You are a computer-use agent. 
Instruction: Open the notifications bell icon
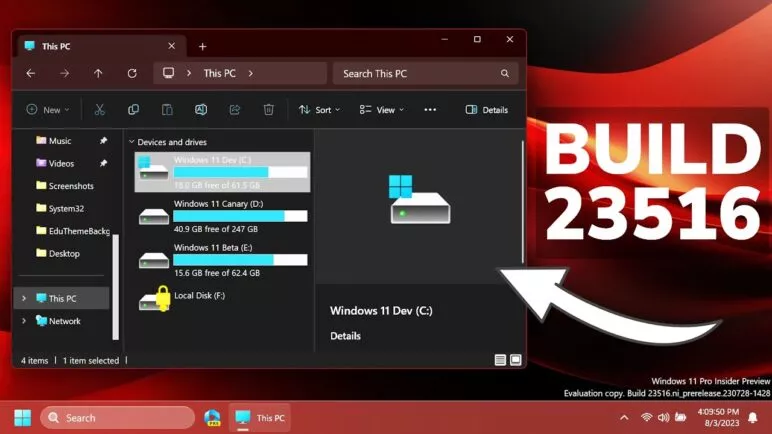pos(753,418)
